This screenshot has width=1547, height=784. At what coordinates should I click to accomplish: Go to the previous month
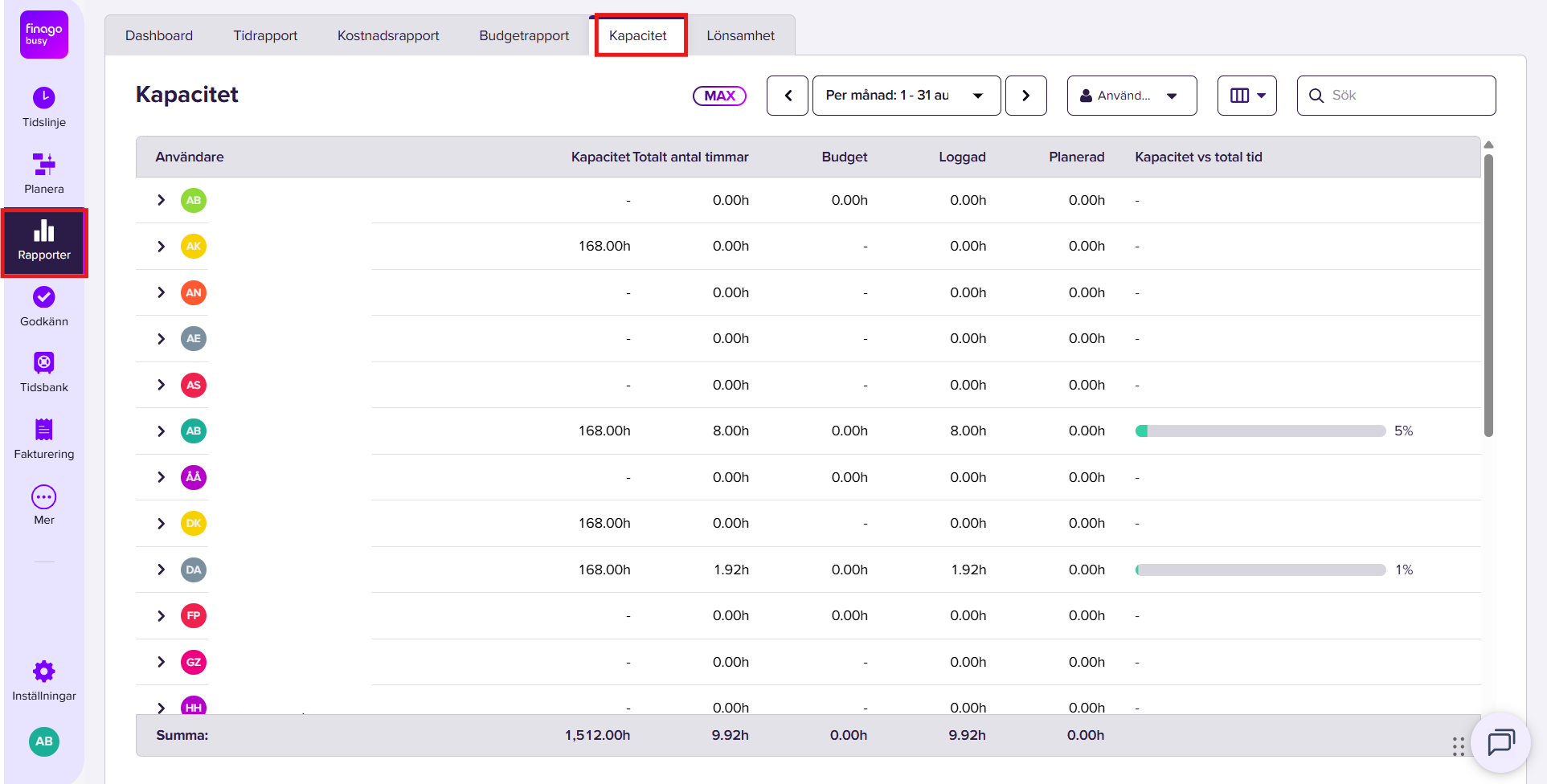(x=788, y=96)
